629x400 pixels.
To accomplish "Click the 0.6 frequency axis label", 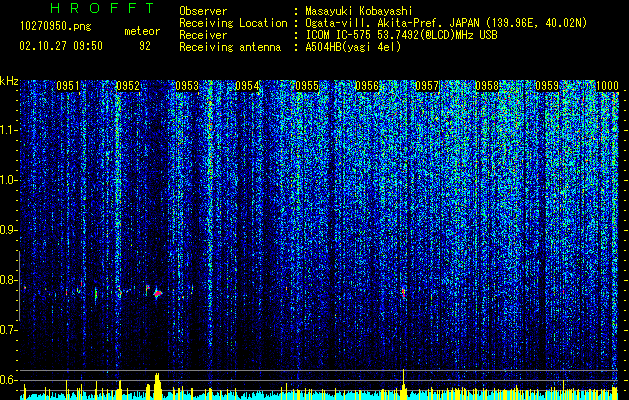I will tap(9, 380).
